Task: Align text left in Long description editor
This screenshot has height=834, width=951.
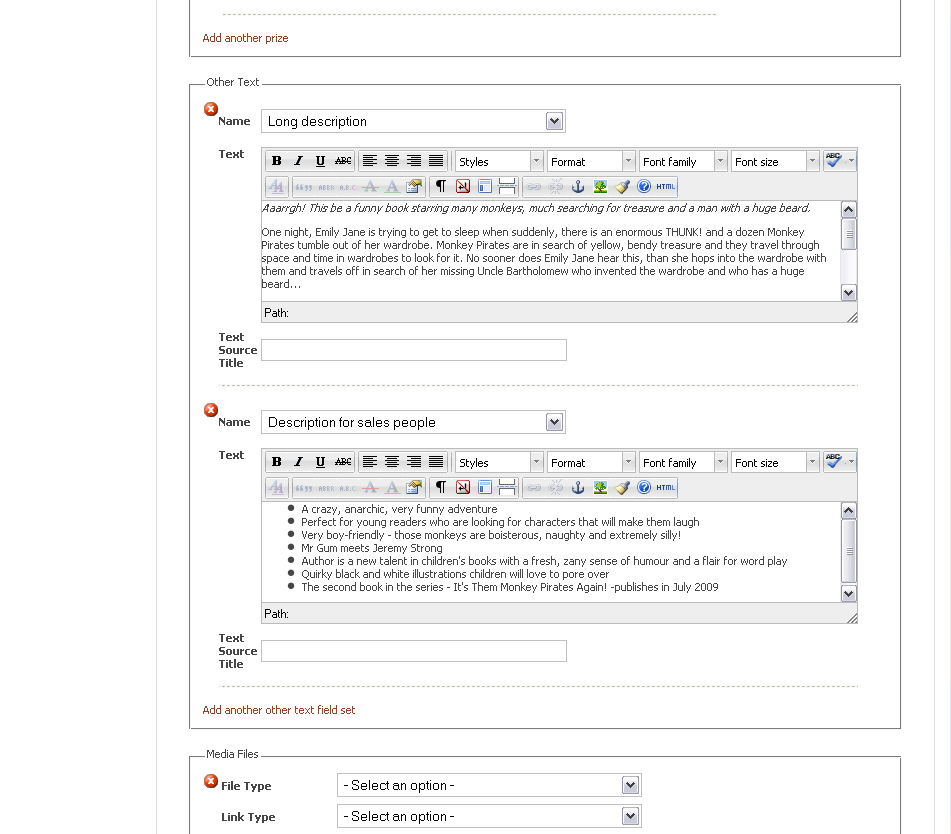Action: pyautogui.click(x=370, y=161)
